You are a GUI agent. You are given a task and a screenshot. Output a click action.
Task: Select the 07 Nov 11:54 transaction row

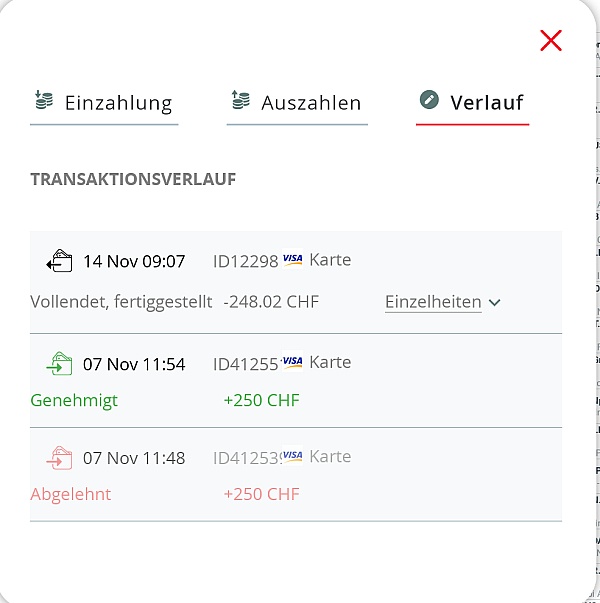[296, 381]
